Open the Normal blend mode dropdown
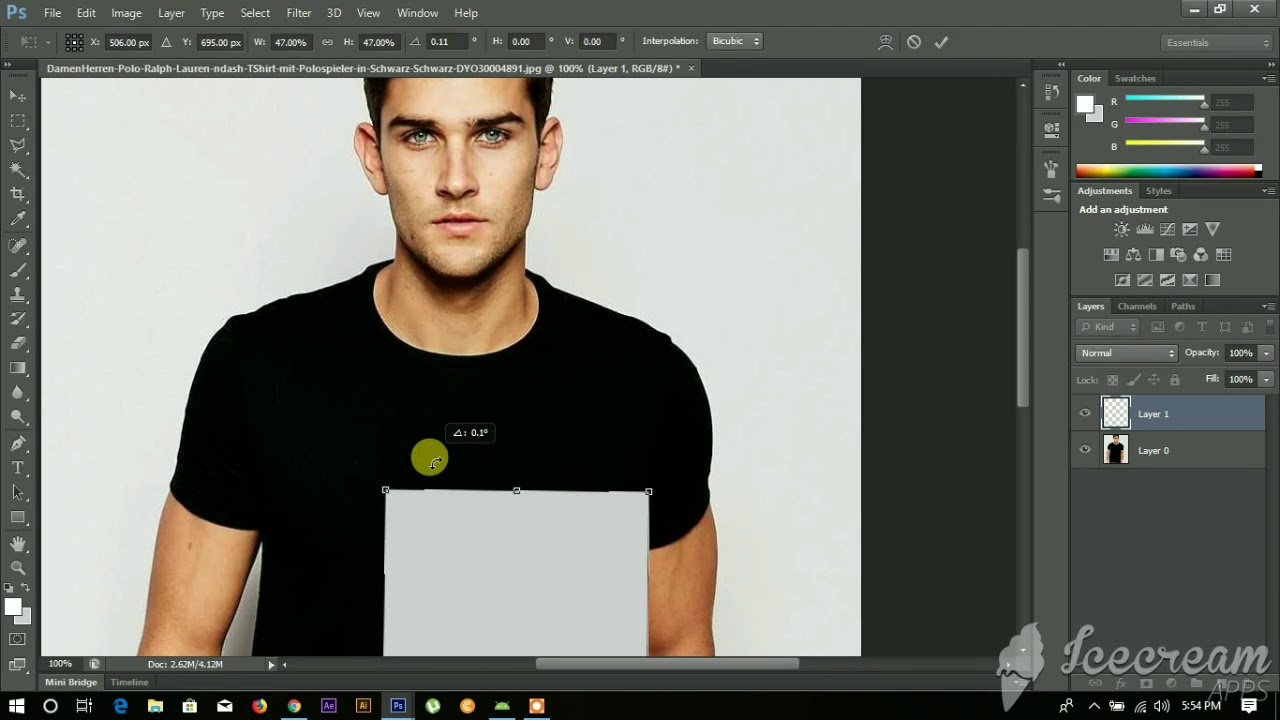This screenshot has height=720, width=1280. coord(1127,353)
